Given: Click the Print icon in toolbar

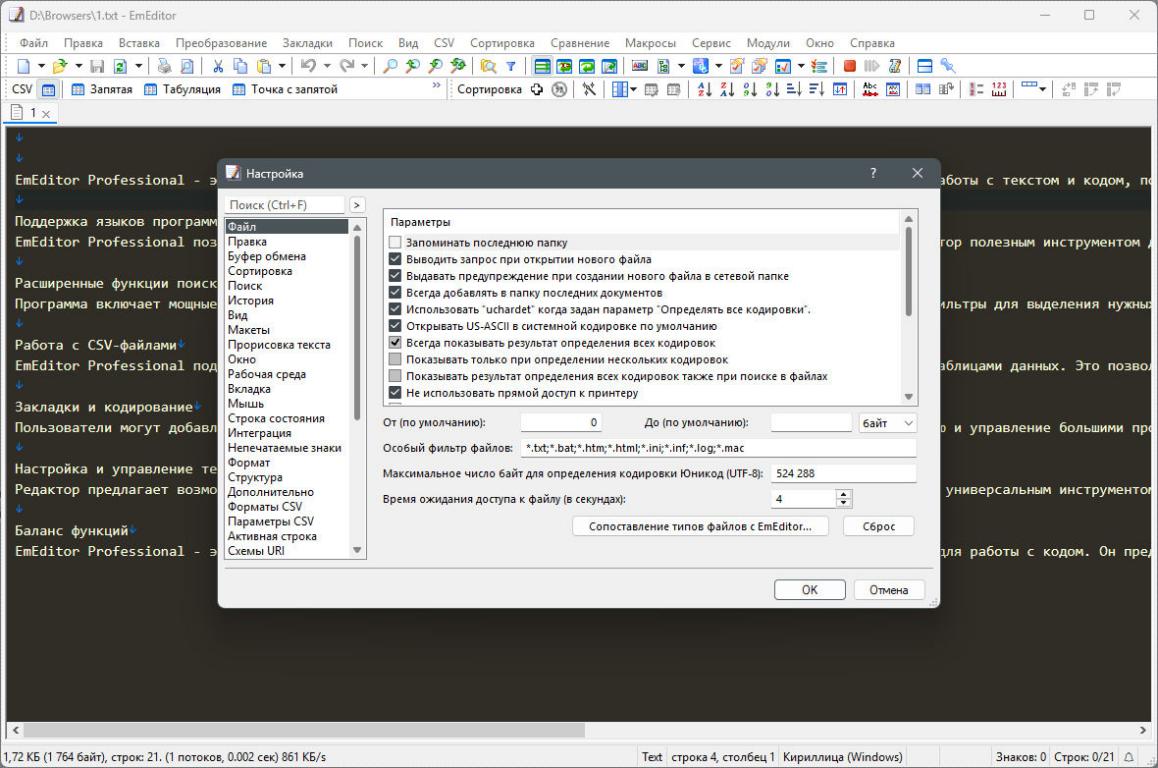Looking at the screenshot, I should 164,66.
